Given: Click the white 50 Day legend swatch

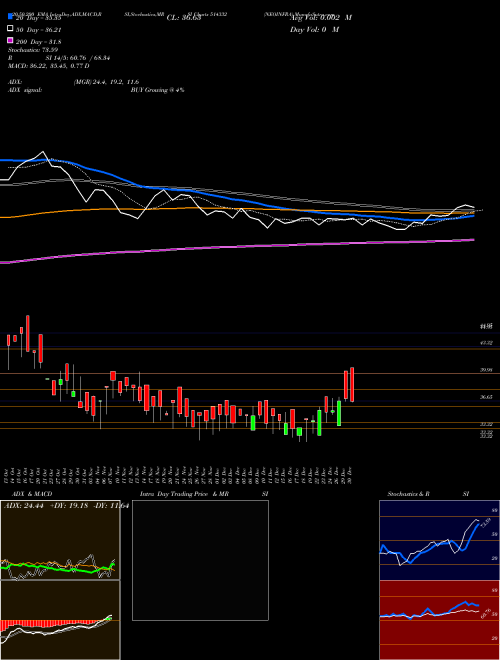Looking at the screenshot, I should (10, 28).
